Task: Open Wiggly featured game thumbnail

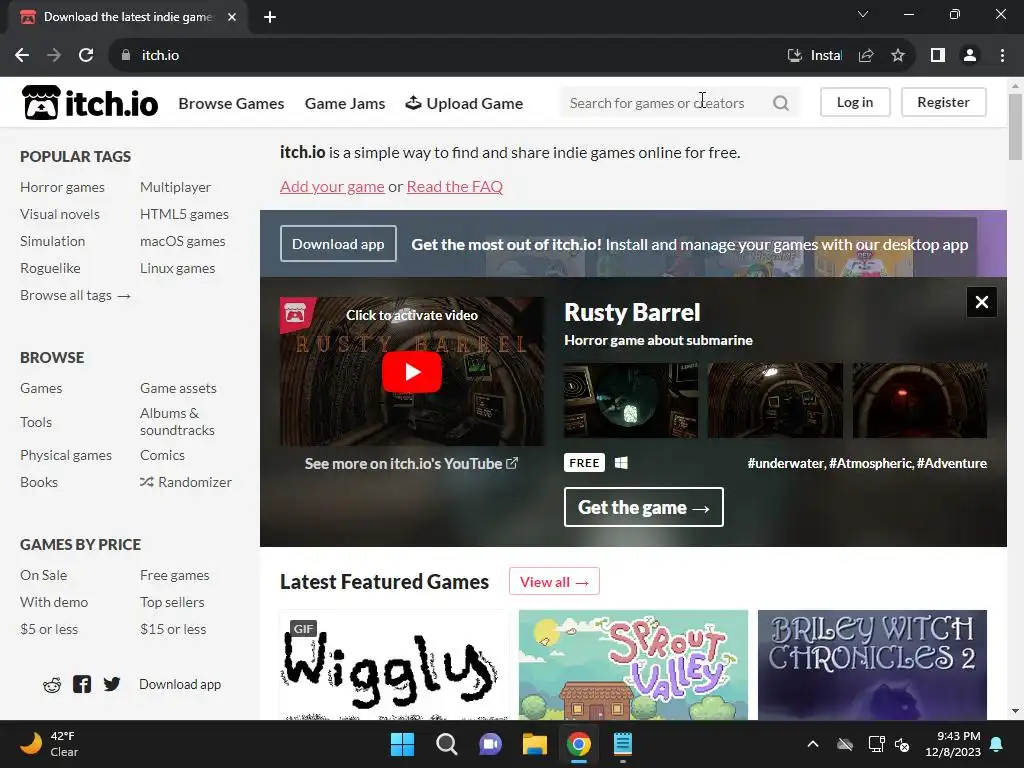Action: [394, 665]
